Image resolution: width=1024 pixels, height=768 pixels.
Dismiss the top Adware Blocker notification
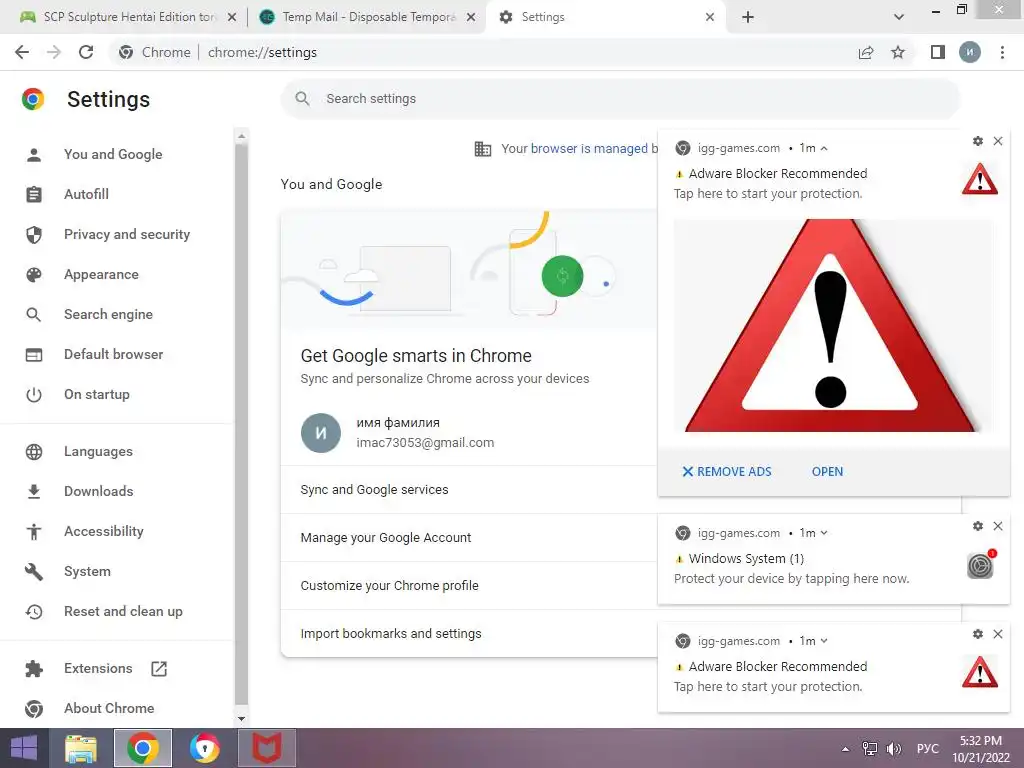coord(998,141)
